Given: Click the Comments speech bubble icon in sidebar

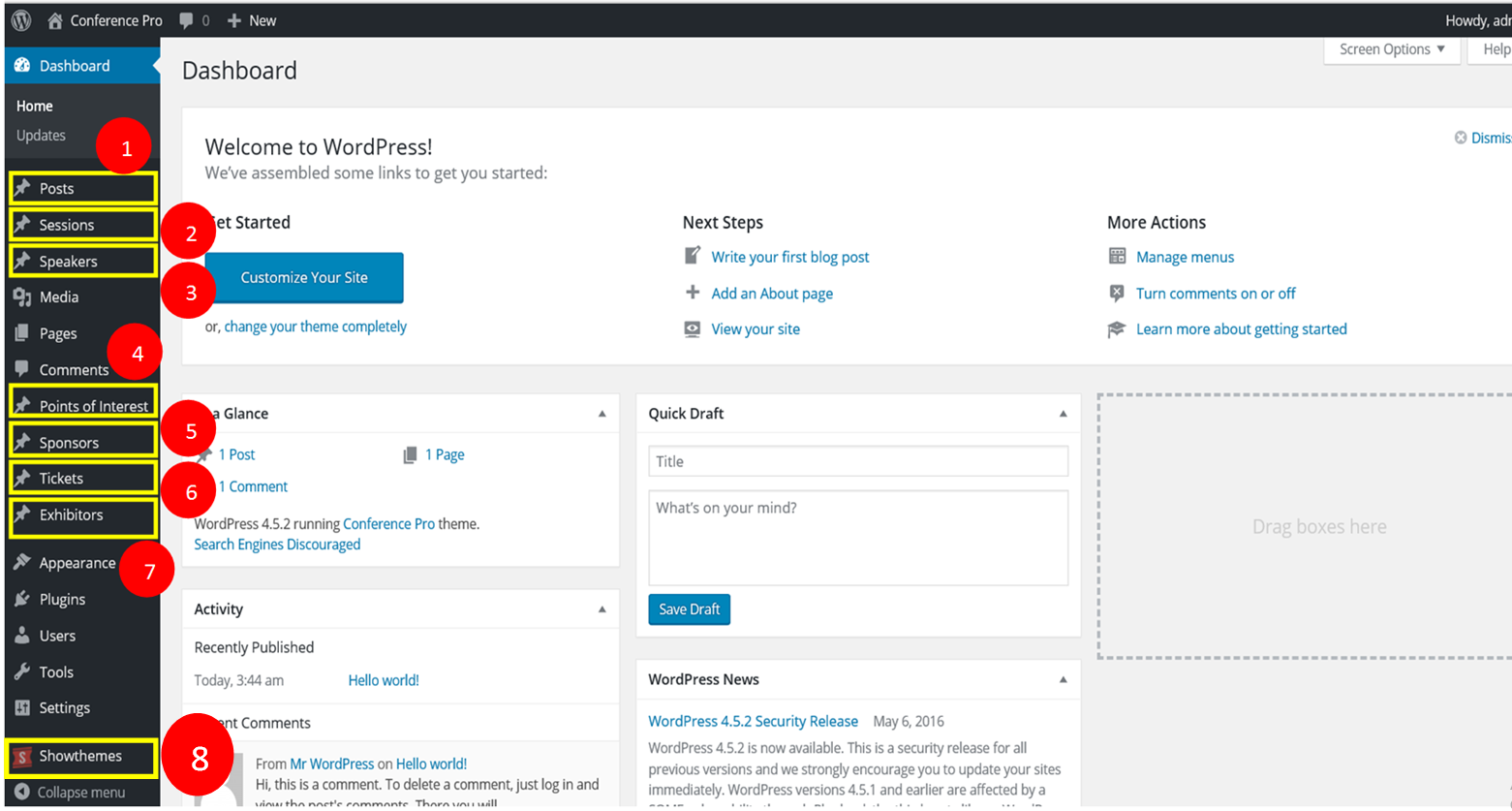Looking at the screenshot, I should [22, 369].
